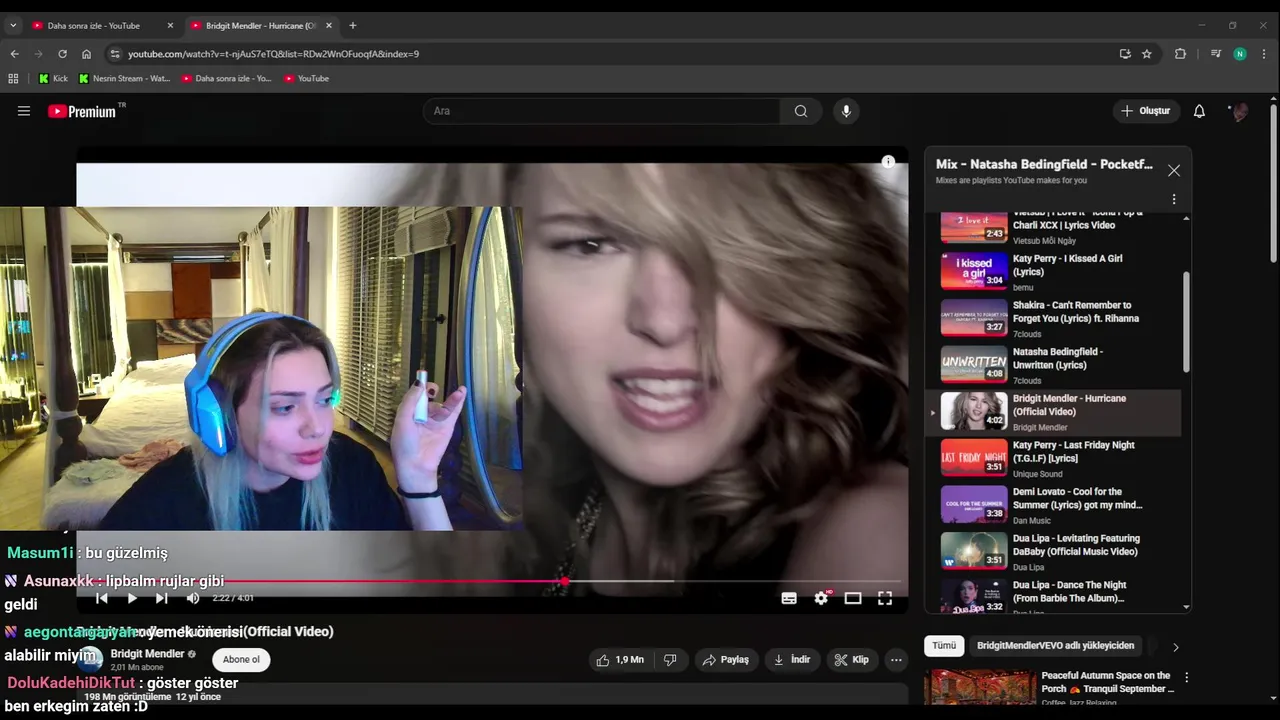Mute the video volume speaker

click(x=193, y=598)
